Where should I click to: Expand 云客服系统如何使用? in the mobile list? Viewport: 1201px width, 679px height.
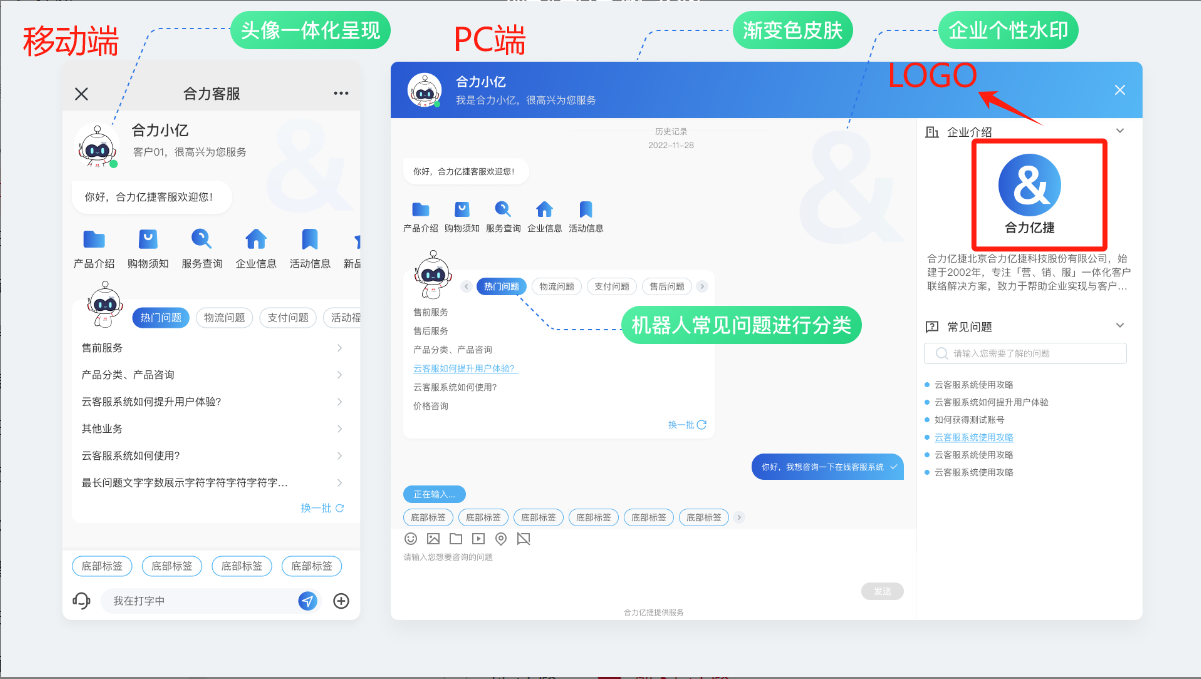tap(213, 455)
